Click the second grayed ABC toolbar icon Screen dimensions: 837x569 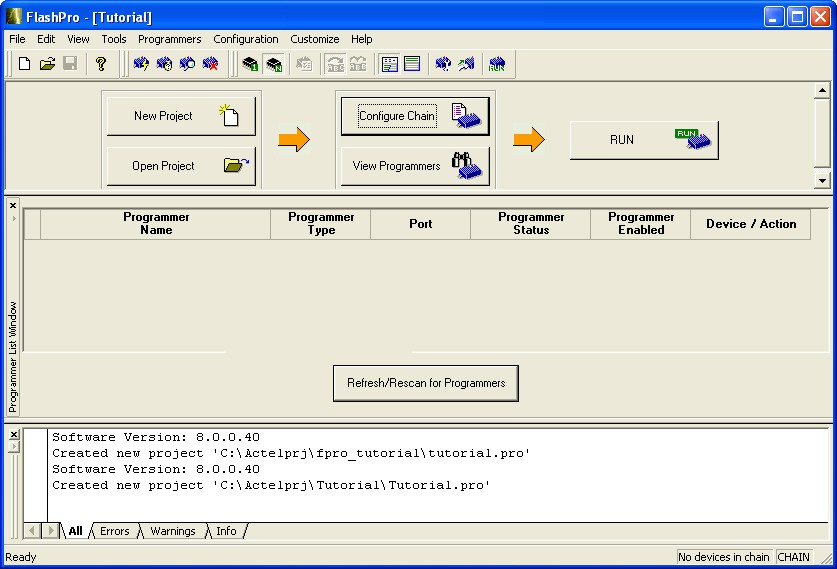[358, 64]
